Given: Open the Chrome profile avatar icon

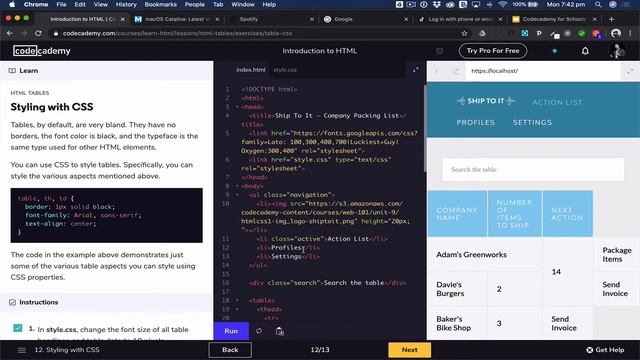Looking at the screenshot, I should coord(616,33).
